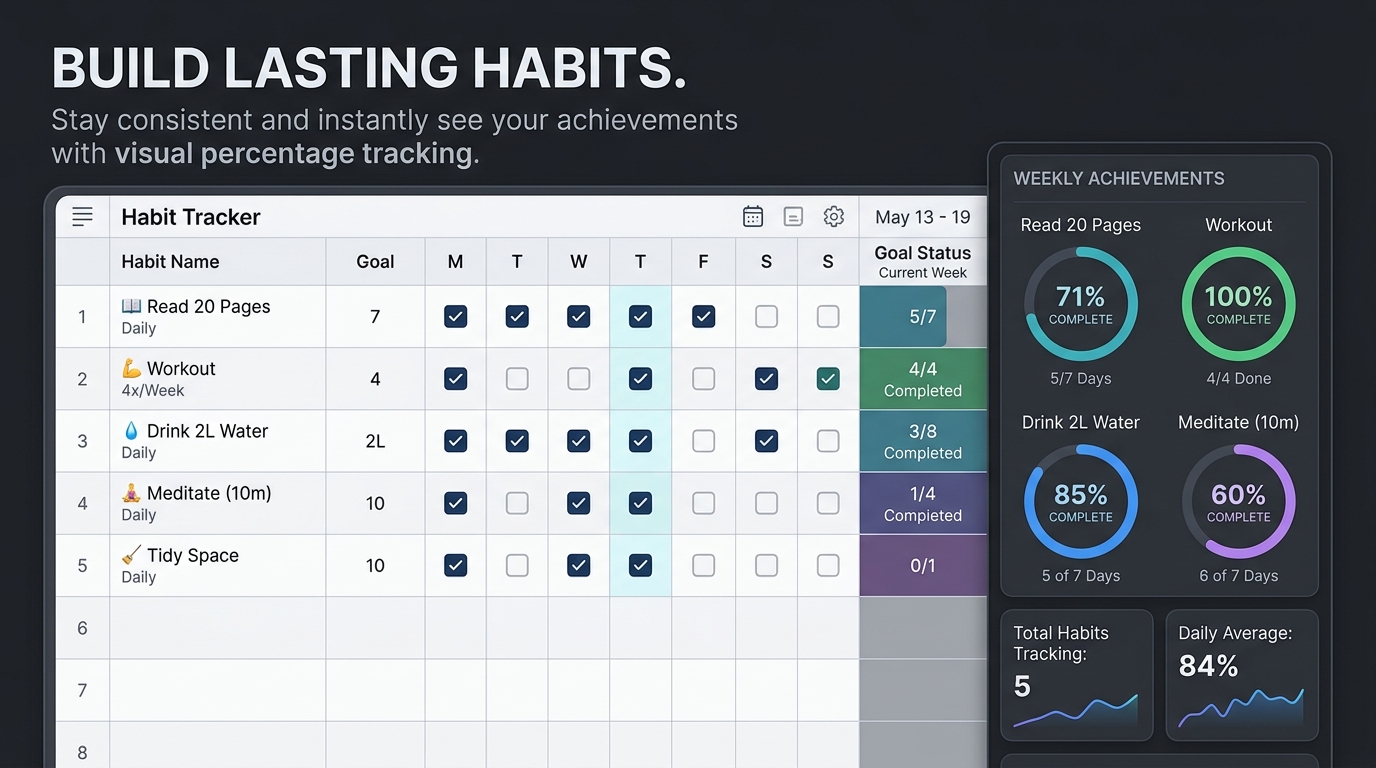
Task: Click the Habit Name column header
Action: tap(170, 262)
